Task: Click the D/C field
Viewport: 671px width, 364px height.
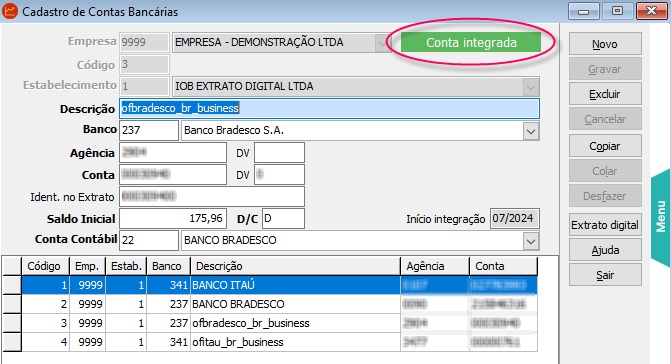Action: [x=283, y=219]
